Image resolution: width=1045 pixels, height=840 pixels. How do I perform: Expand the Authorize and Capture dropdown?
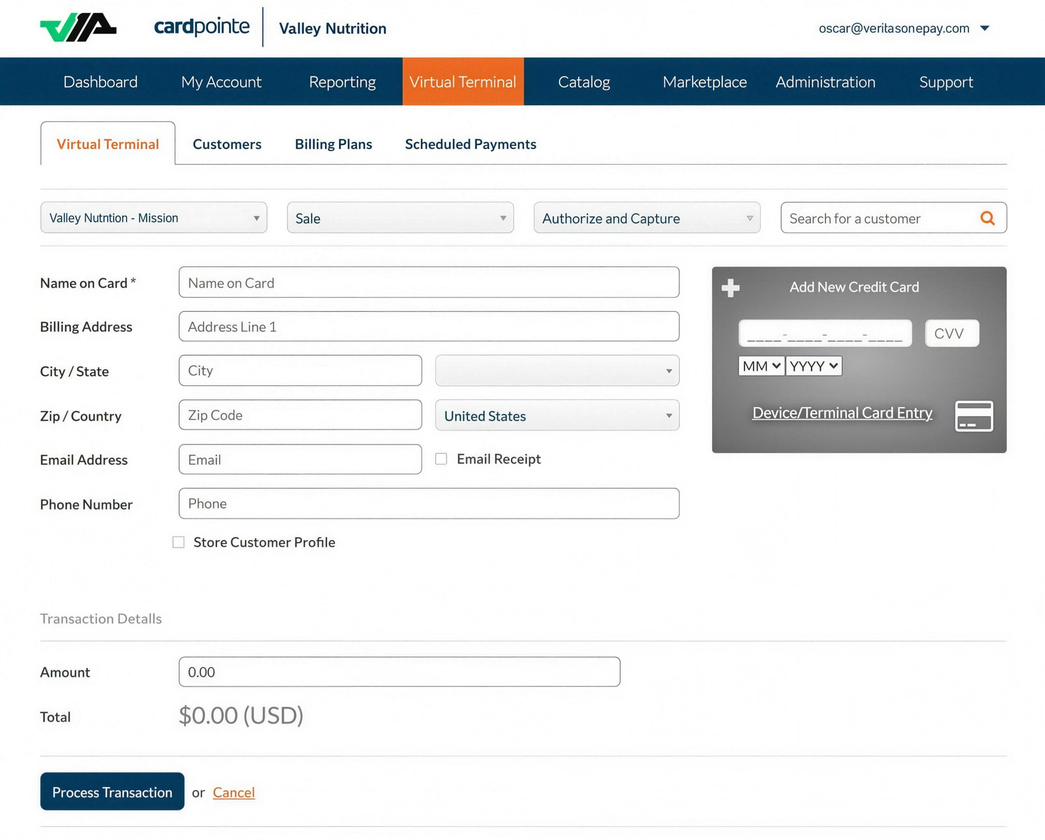[x=647, y=218]
